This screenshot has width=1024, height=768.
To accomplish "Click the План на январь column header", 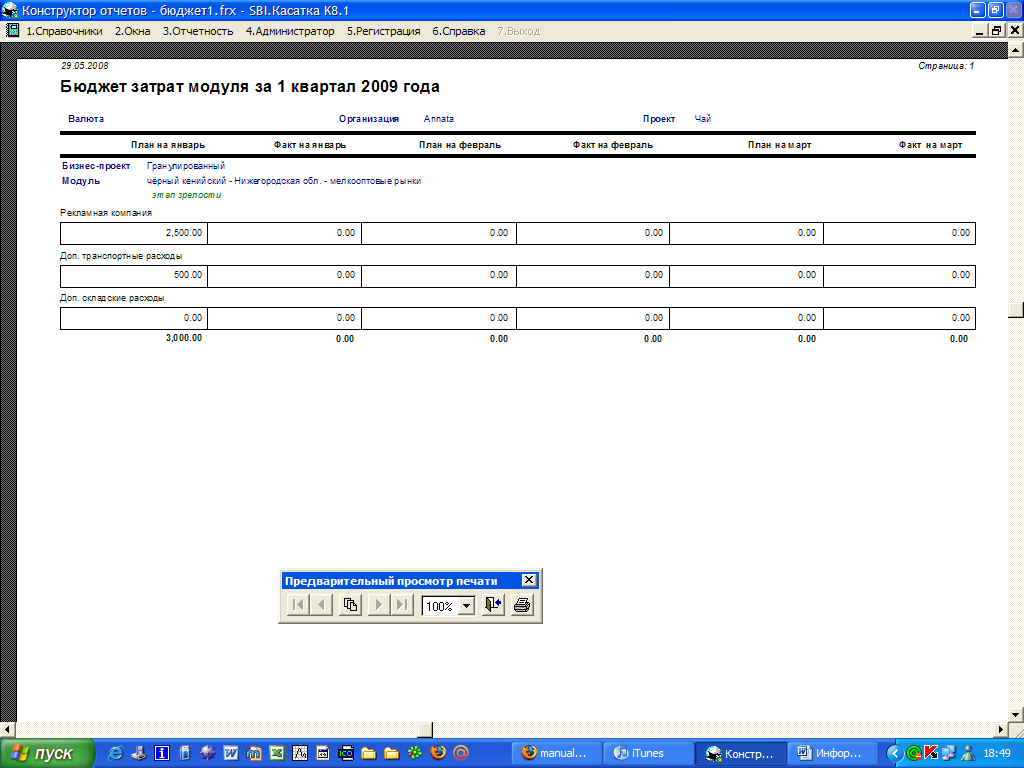I will click(x=168, y=145).
